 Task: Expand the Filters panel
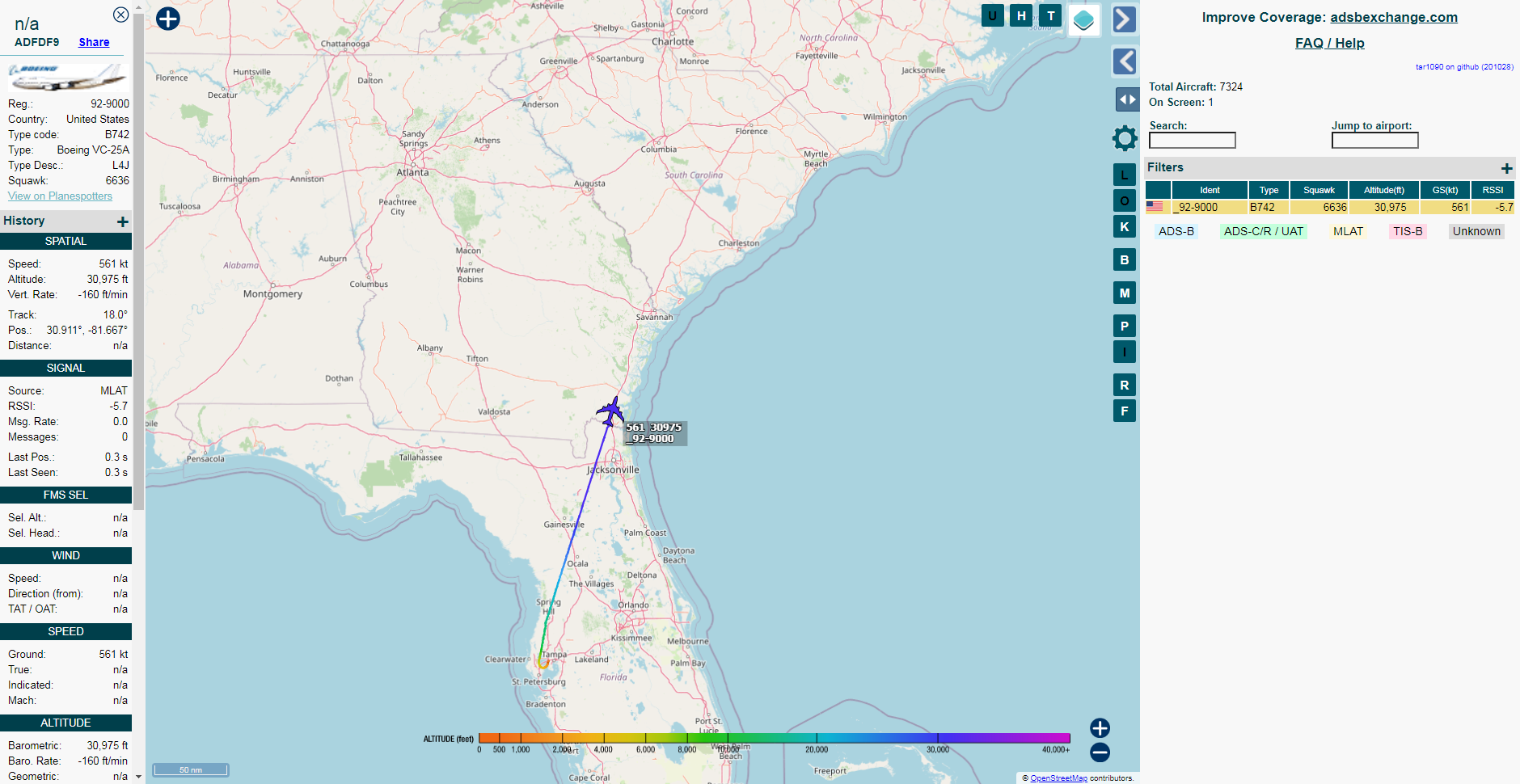coord(1506,168)
